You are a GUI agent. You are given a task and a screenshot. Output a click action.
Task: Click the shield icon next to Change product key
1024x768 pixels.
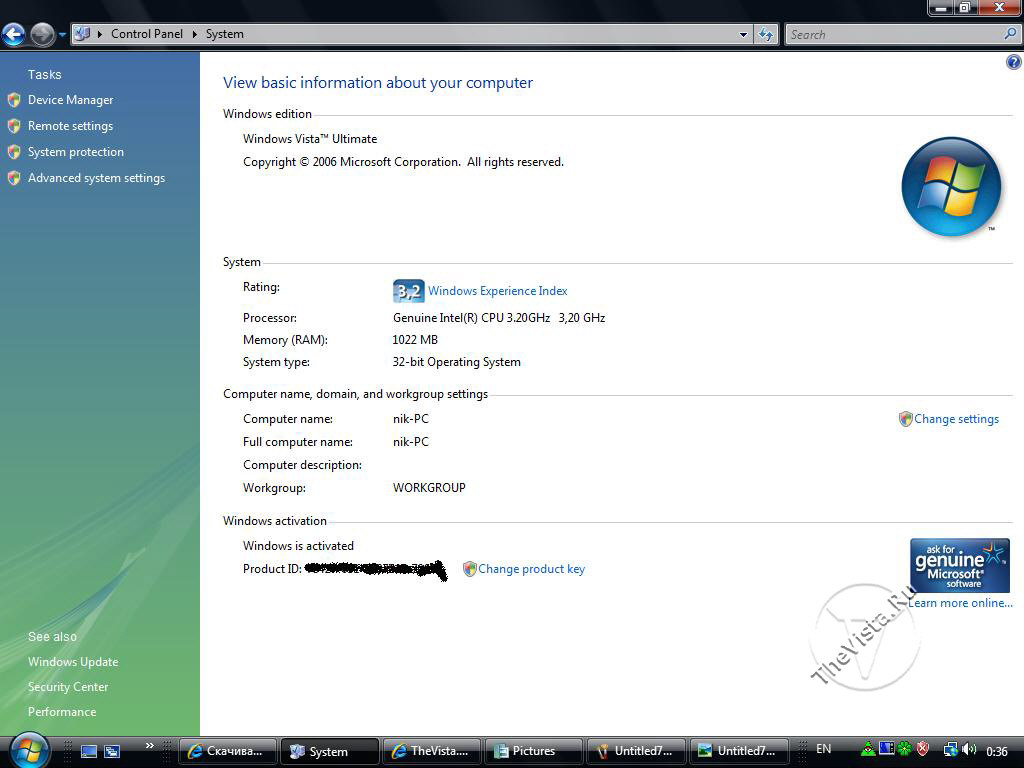[469, 569]
